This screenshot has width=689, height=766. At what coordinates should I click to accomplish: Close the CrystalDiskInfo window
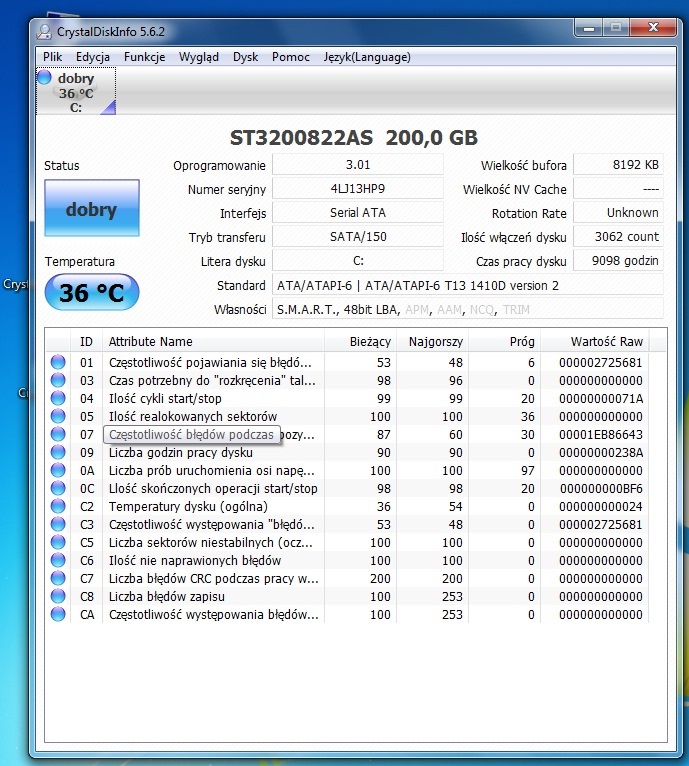[x=653, y=28]
